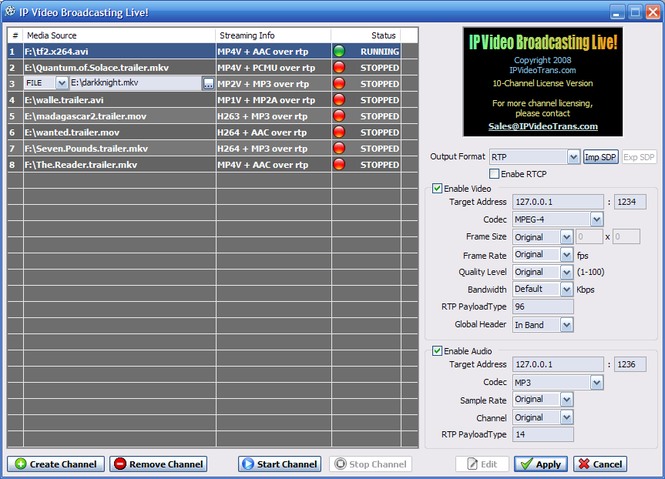The height and width of the screenshot is (479, 665).
Task: Open the FILE source type dropdown in row 3
Action: pyautogui.click(x=61, y=83)
